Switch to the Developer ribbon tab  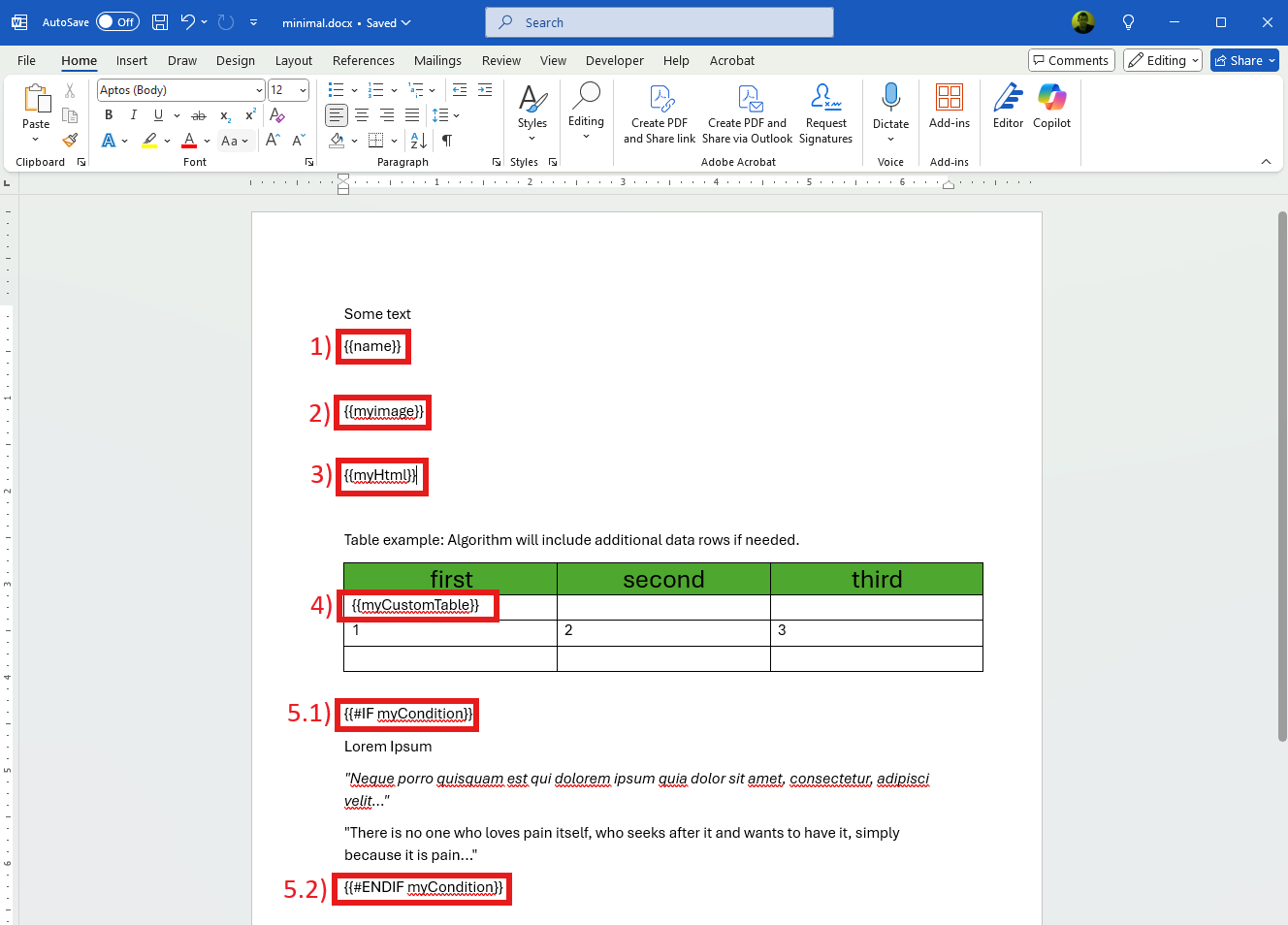pos(614,60)
